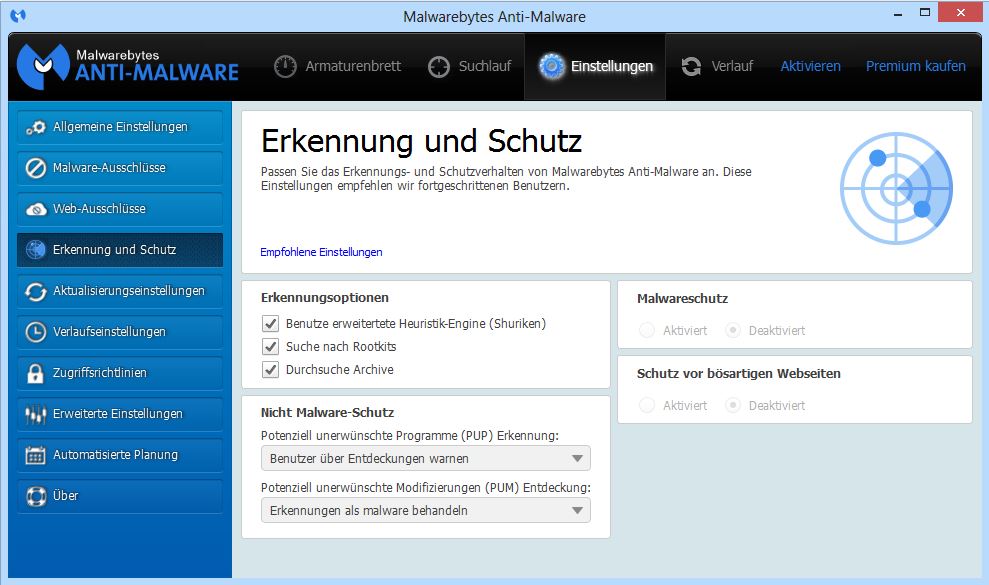Click the title bar Malwarebytes app icon
Viewport: 989px width, 585px height.
pos(18,15)
